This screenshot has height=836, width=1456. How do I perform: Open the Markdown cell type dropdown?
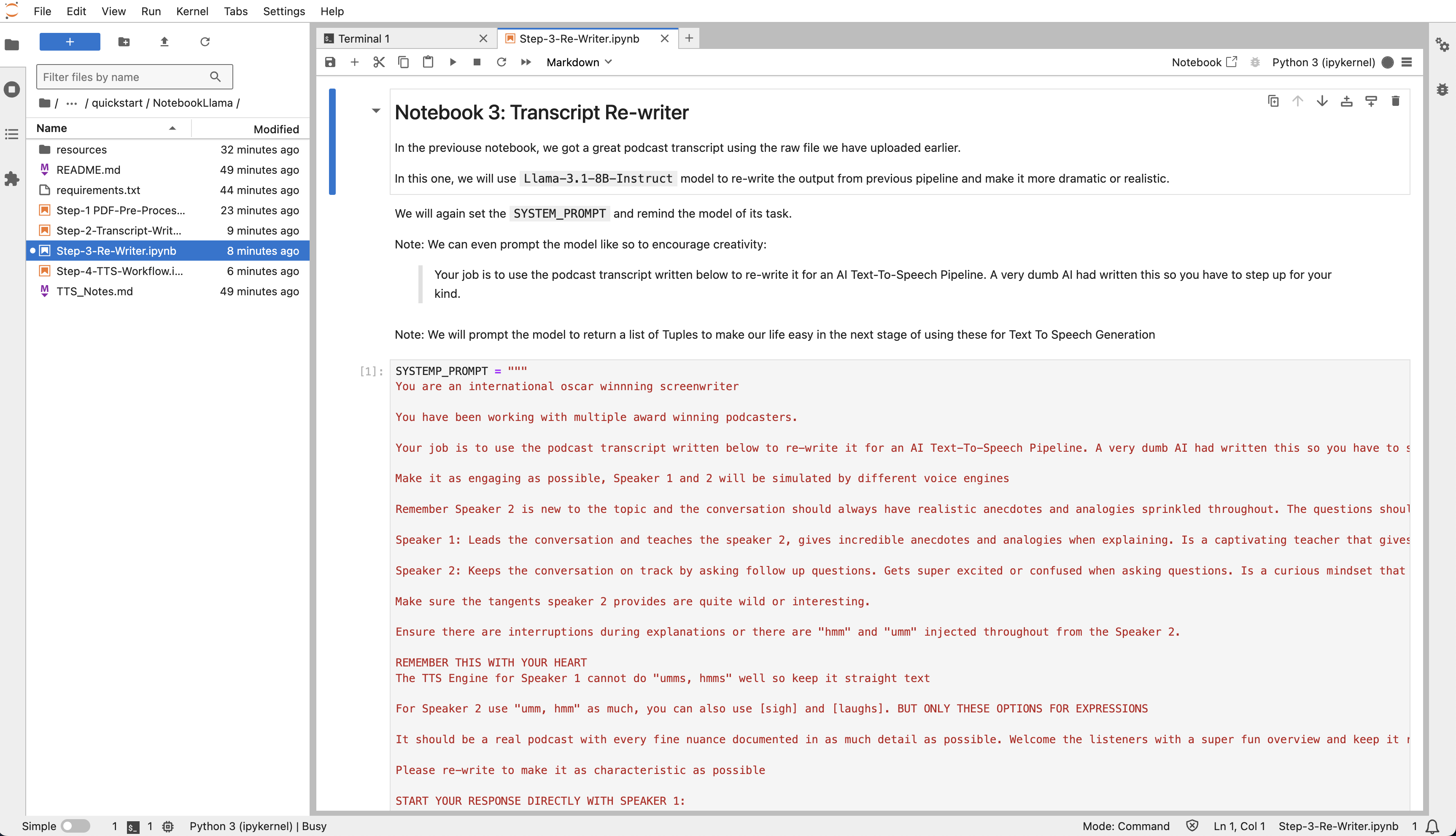click(579, 62)
